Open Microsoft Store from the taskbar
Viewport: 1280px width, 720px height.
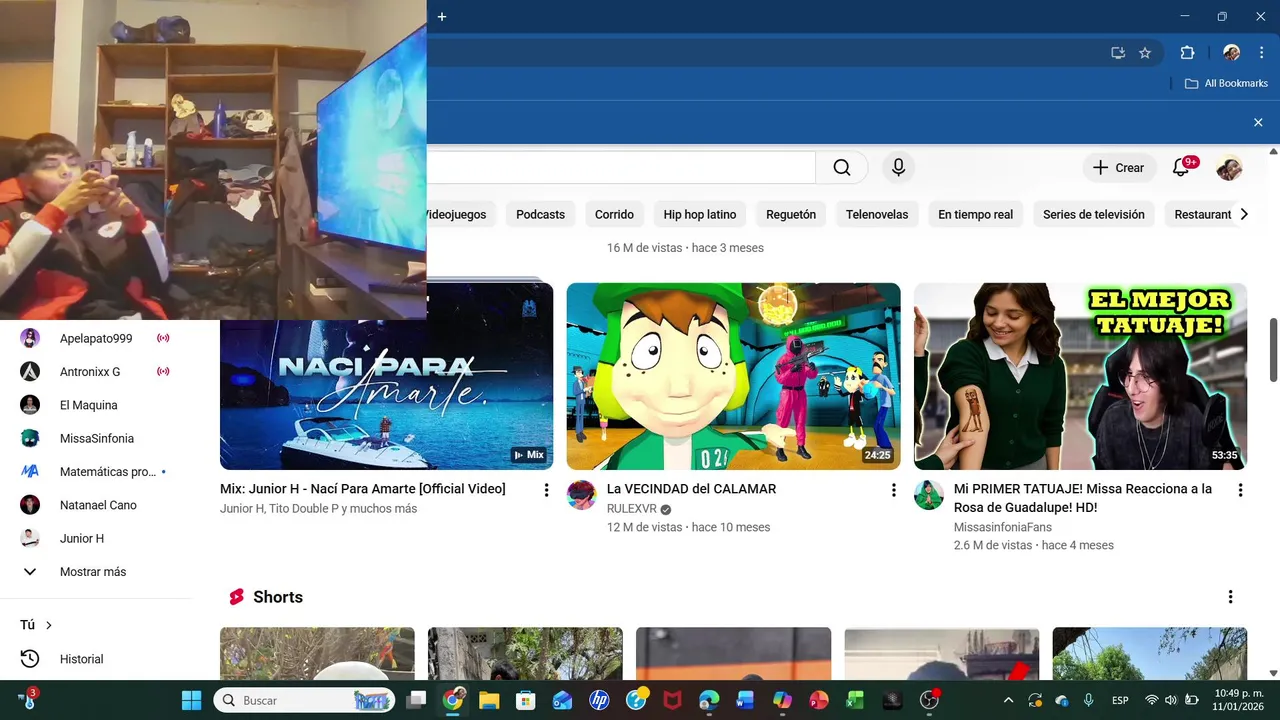[525, 700]
